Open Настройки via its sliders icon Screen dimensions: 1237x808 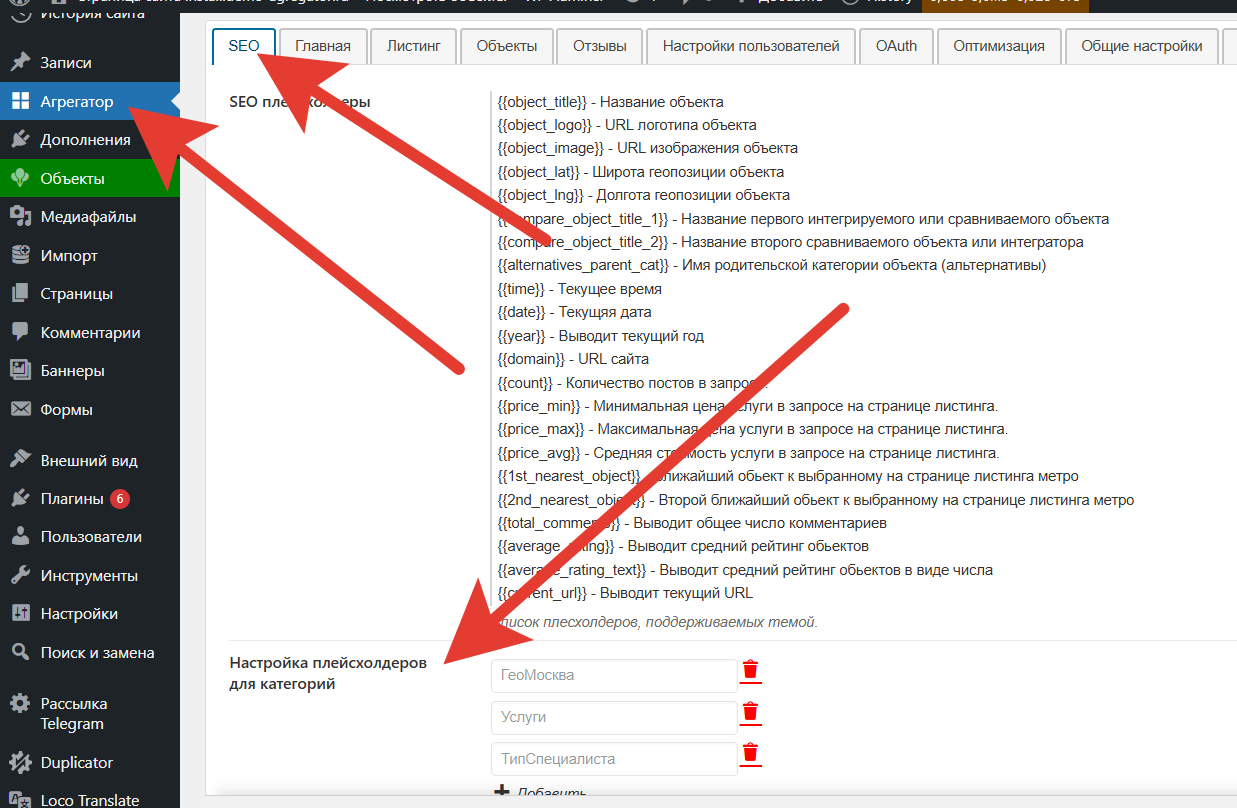(x=20, y=614)
